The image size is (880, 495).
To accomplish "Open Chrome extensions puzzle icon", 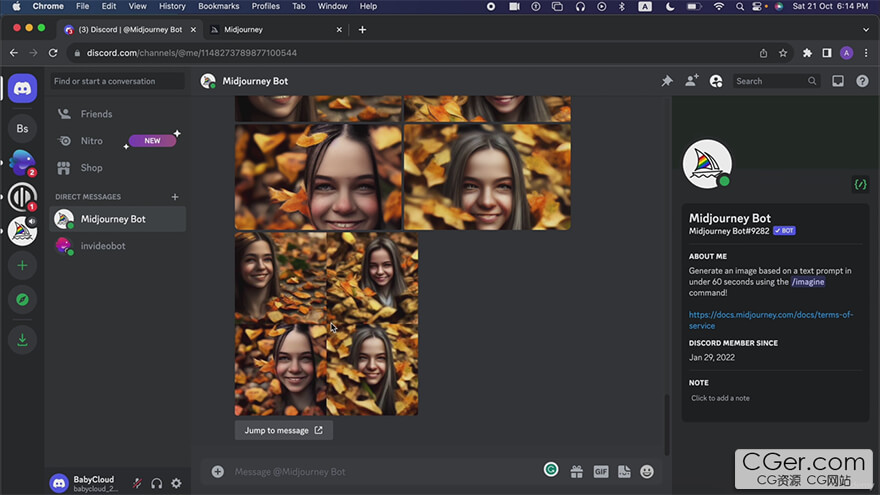I will click(807, 53).
